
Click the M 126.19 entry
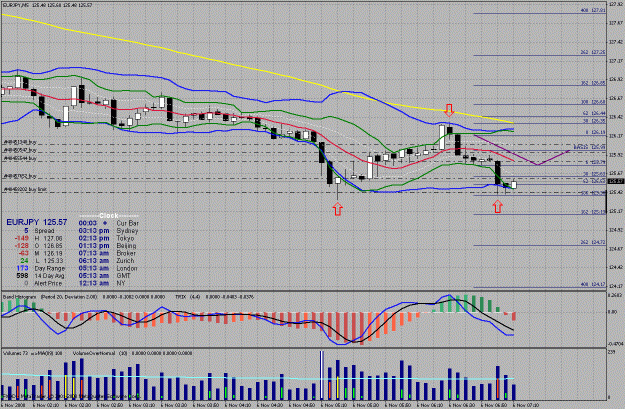pos(40,253)
